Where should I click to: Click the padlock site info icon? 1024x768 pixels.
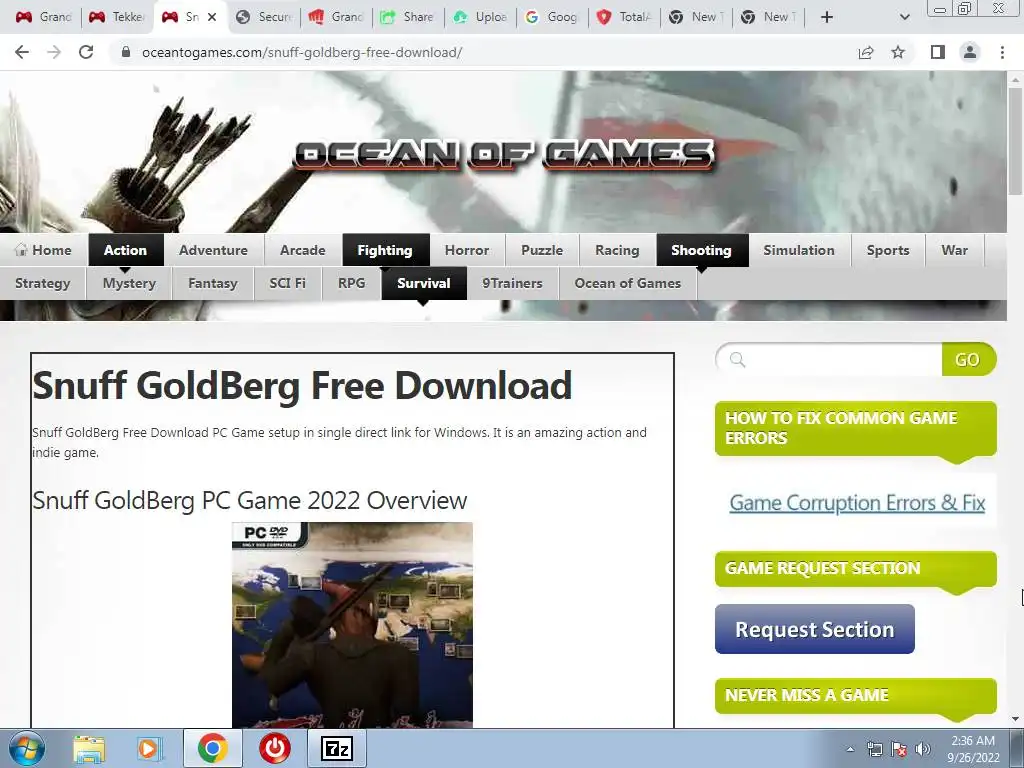tap(126, 52)
